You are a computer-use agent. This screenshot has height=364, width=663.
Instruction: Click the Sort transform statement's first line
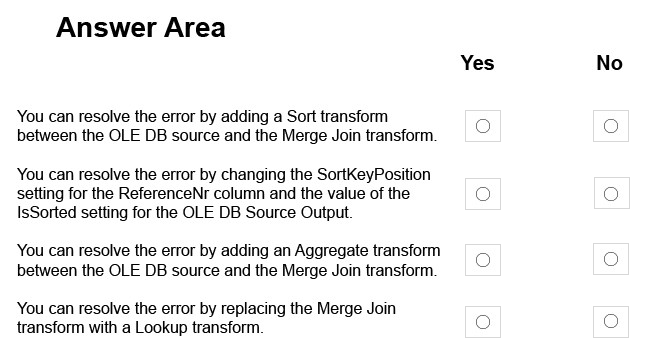[202, 116]
